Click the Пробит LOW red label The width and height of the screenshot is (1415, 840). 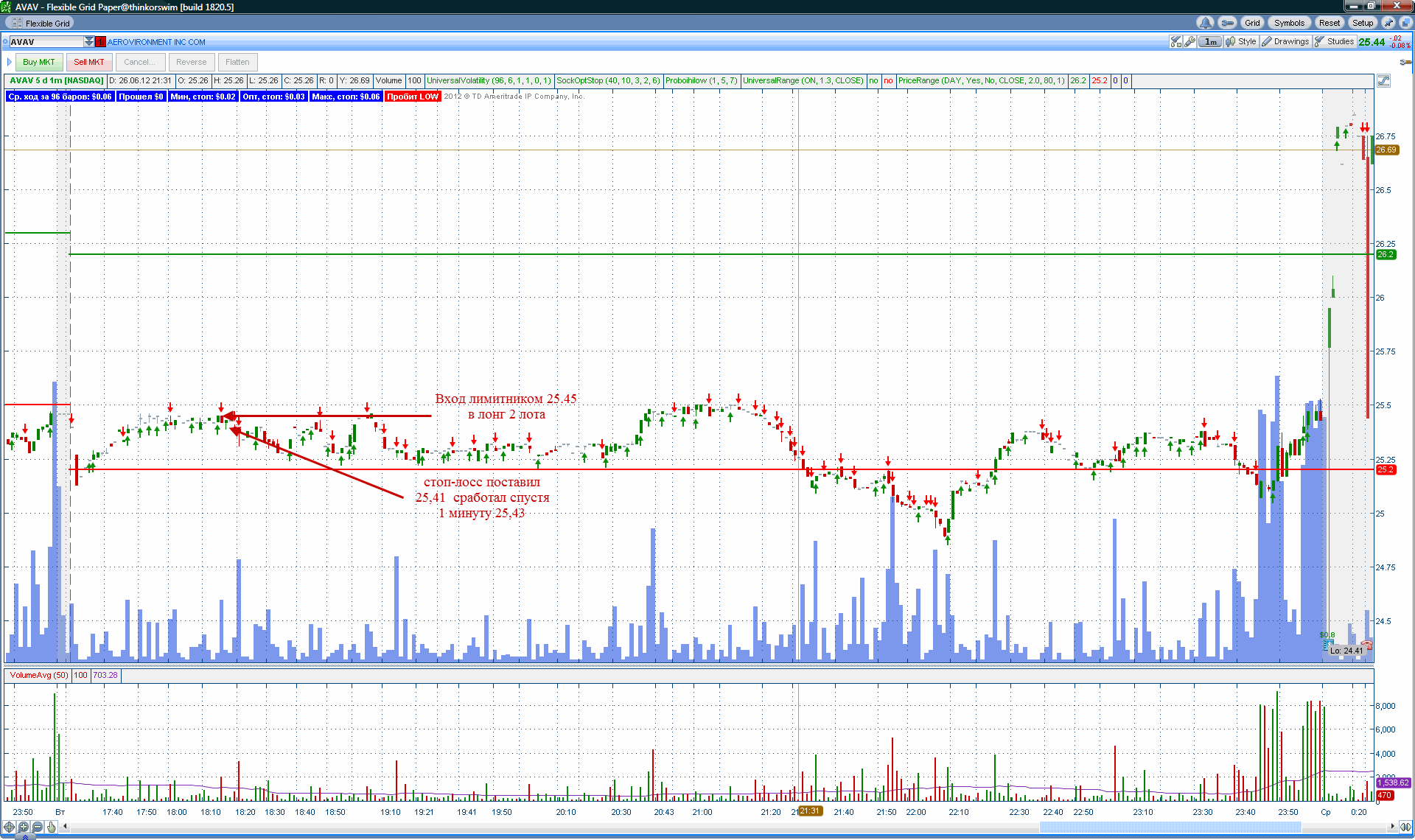[413, 97]
